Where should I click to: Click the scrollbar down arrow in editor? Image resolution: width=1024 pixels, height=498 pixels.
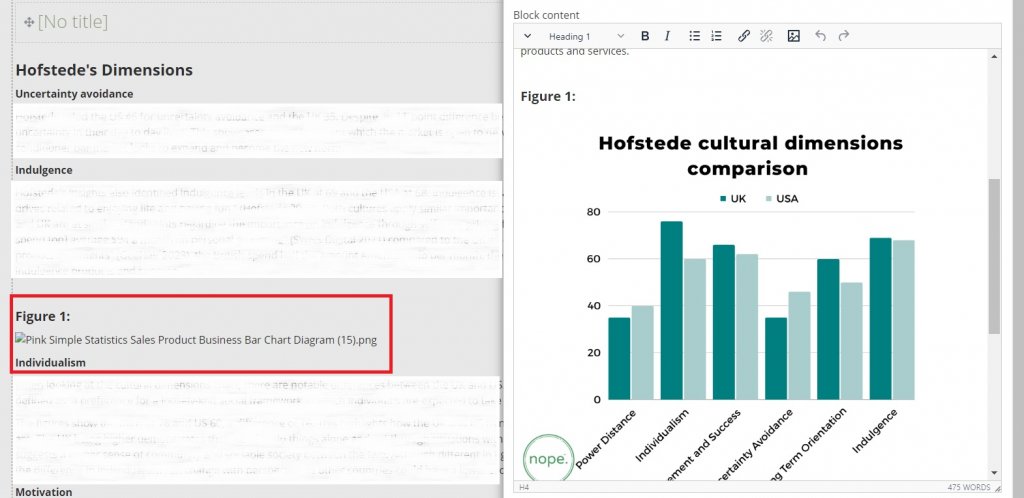pos(993,471)
